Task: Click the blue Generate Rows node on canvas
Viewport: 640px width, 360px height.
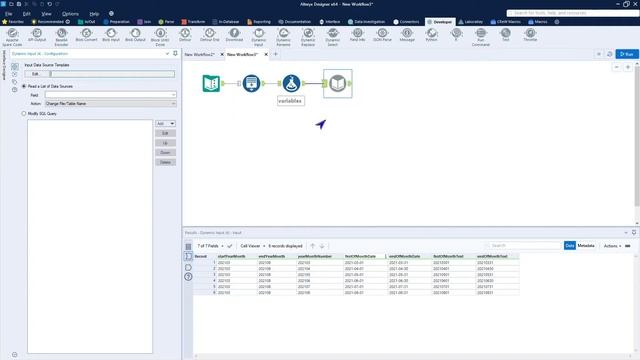Action: pyautogui.click(x=251, y=83)
